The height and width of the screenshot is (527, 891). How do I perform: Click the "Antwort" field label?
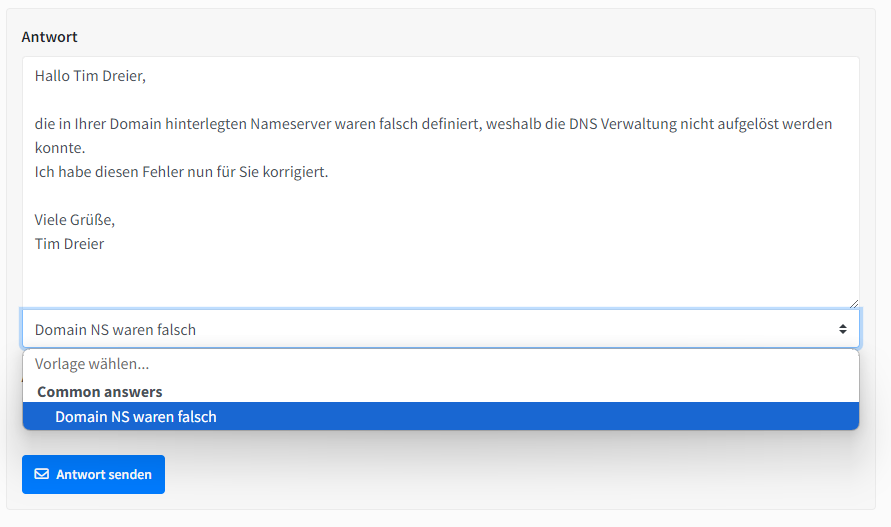pos(49,37)
